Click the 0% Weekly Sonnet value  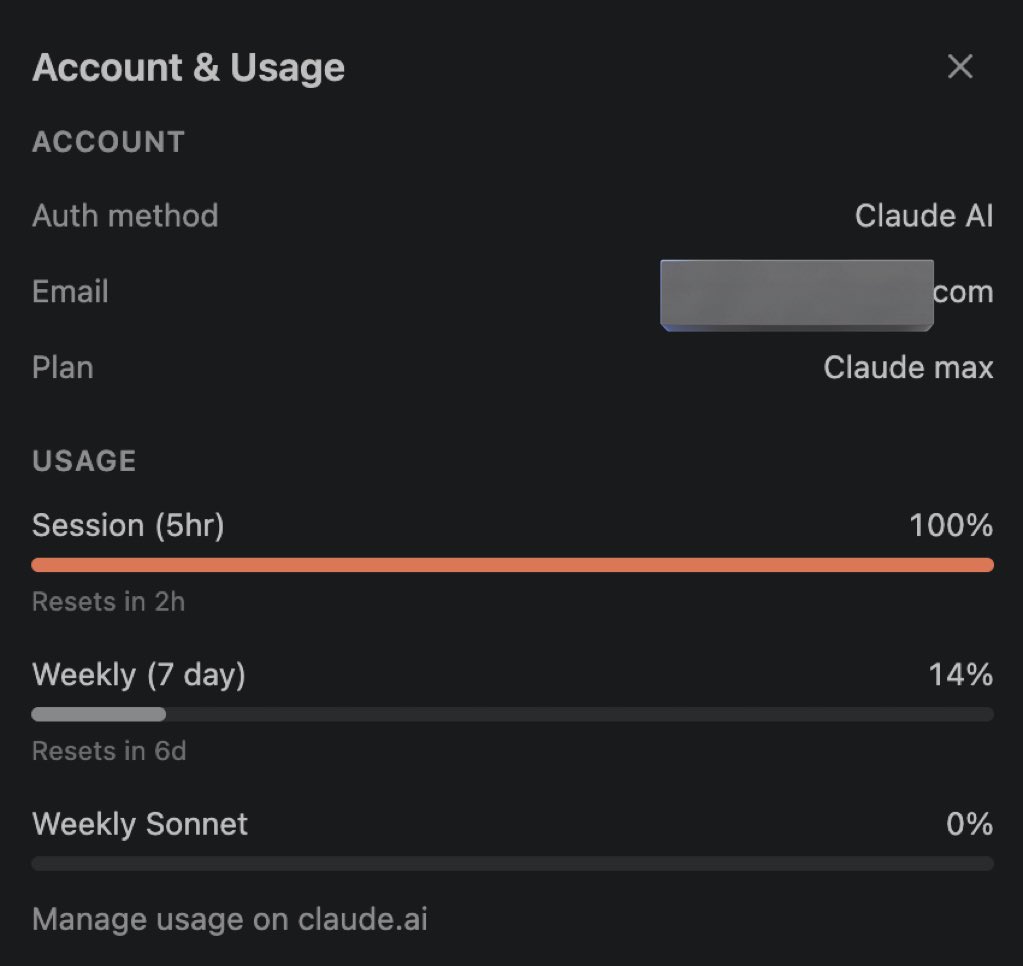point(969,824)
